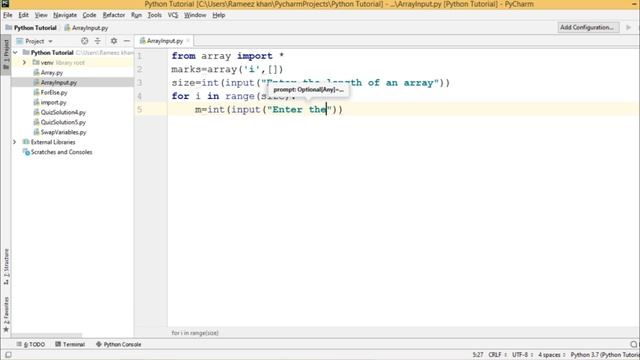
Task: Open the VCS menu
Action: (173, 15)
